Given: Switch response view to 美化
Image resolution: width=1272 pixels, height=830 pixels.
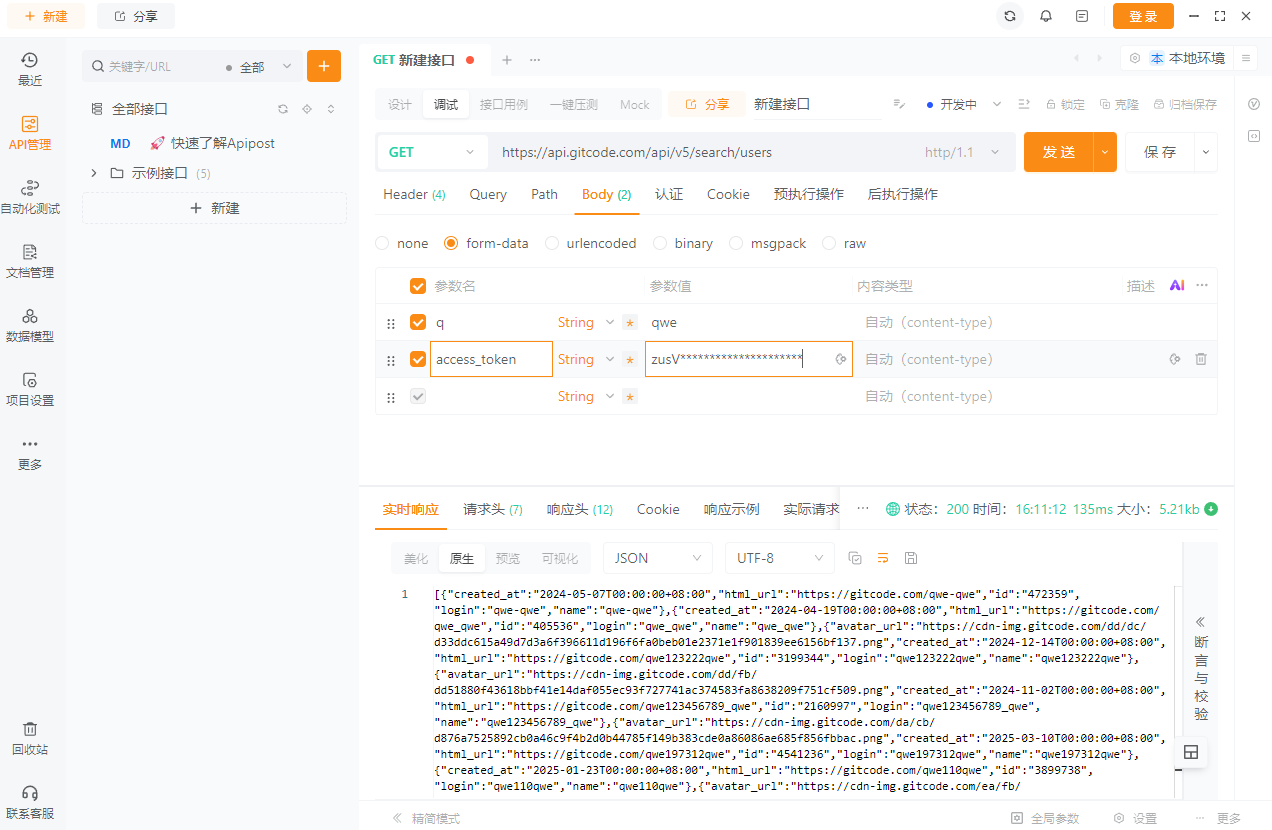Looking at the screenshot, I should point(416,558).
